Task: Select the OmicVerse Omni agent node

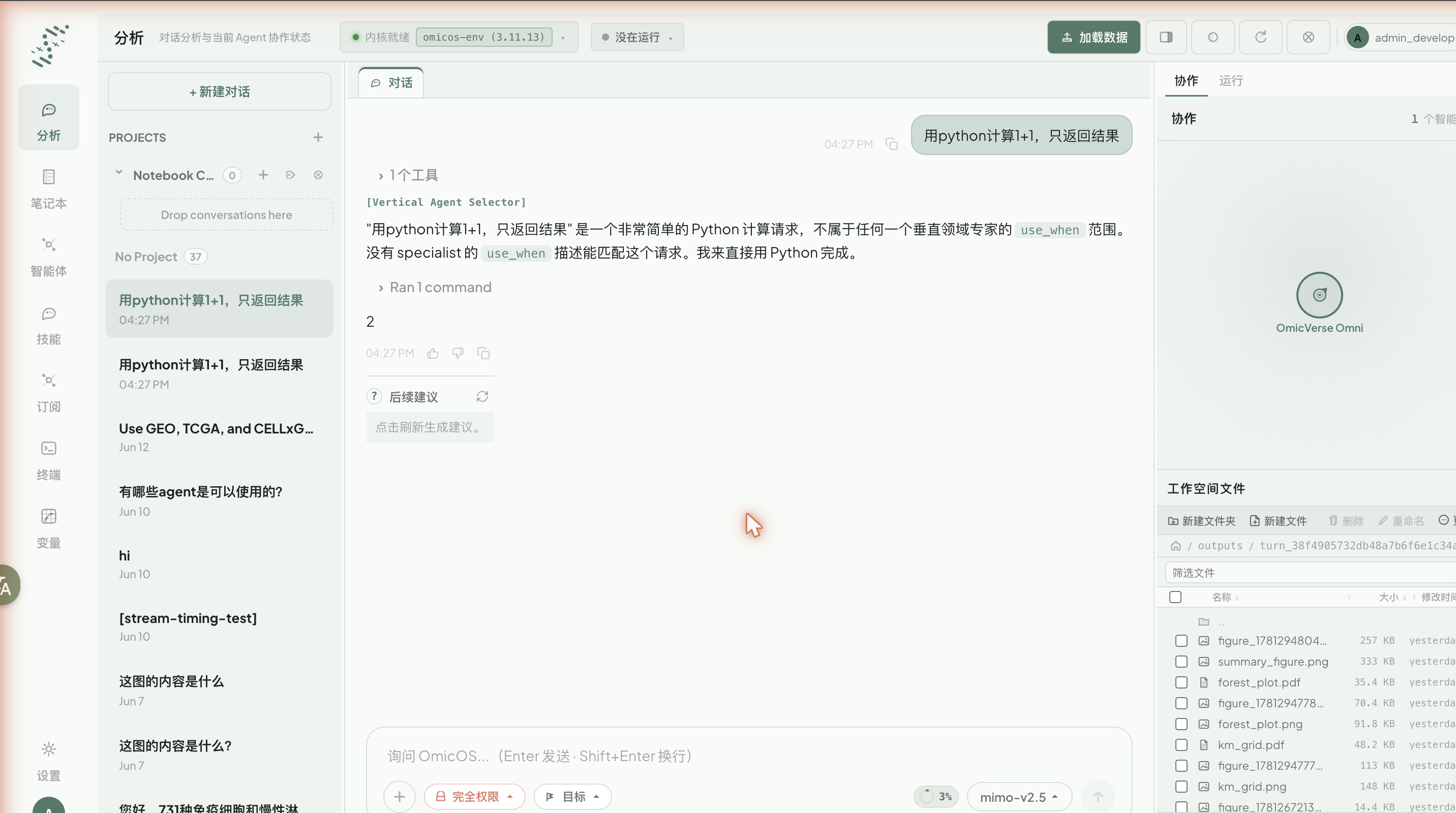Action: tap(1319, 295)
